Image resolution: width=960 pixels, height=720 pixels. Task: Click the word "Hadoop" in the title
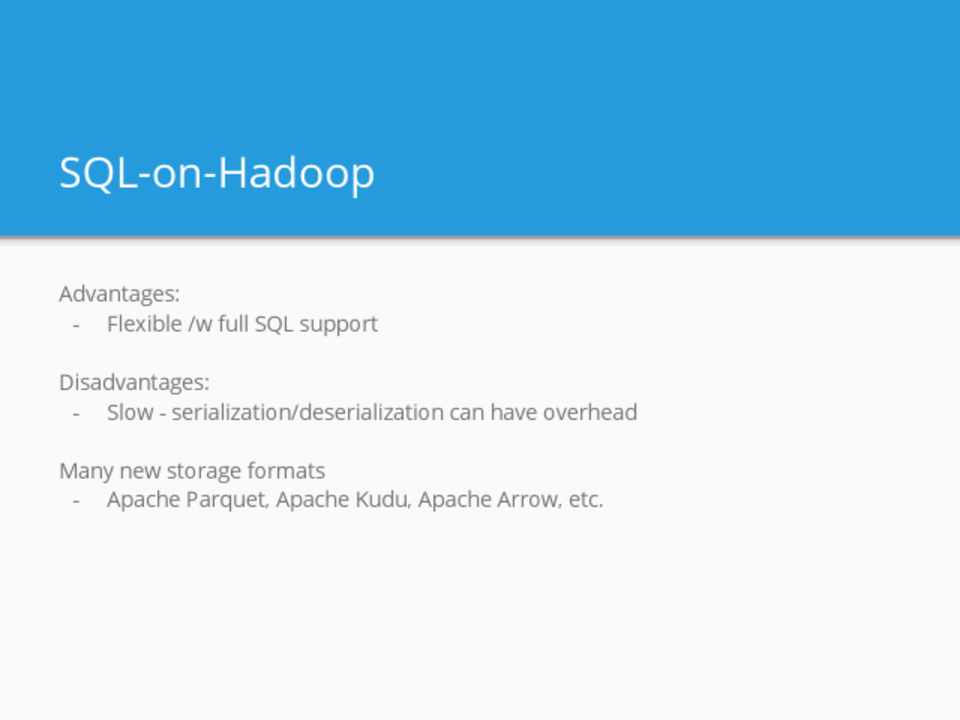(x=296, y=172)
